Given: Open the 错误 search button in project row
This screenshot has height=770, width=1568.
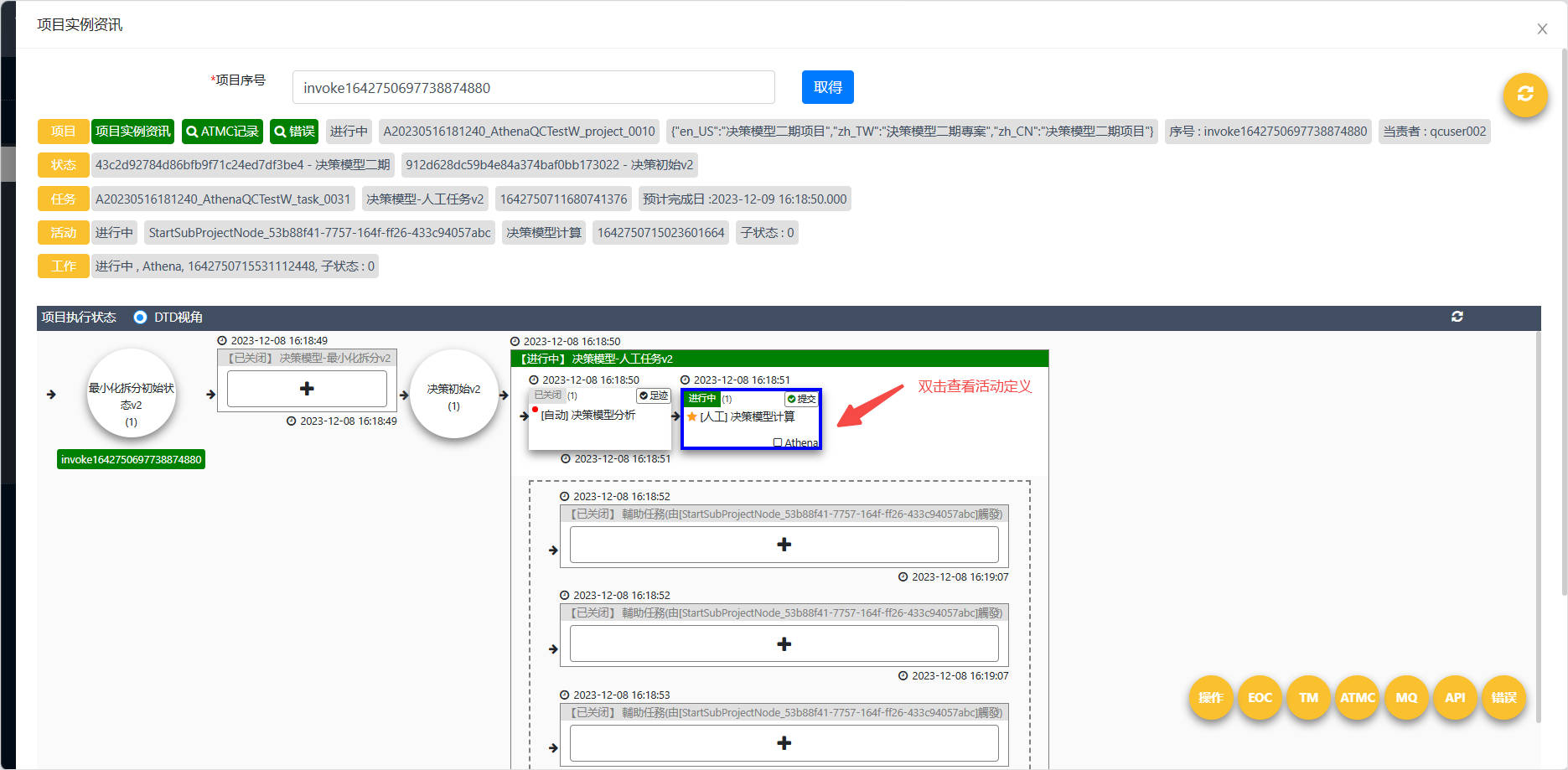Looking at the screenshot, I should point(294,132).
